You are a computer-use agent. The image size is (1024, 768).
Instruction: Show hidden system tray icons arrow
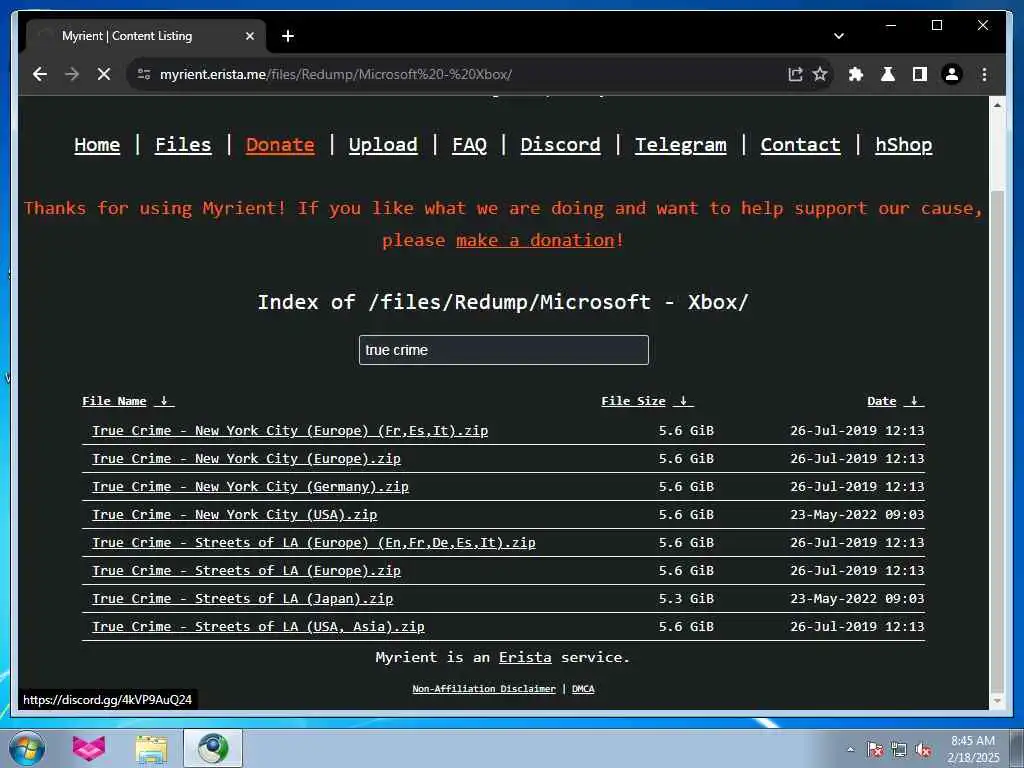pyautogui.click(x=850, y=750)
